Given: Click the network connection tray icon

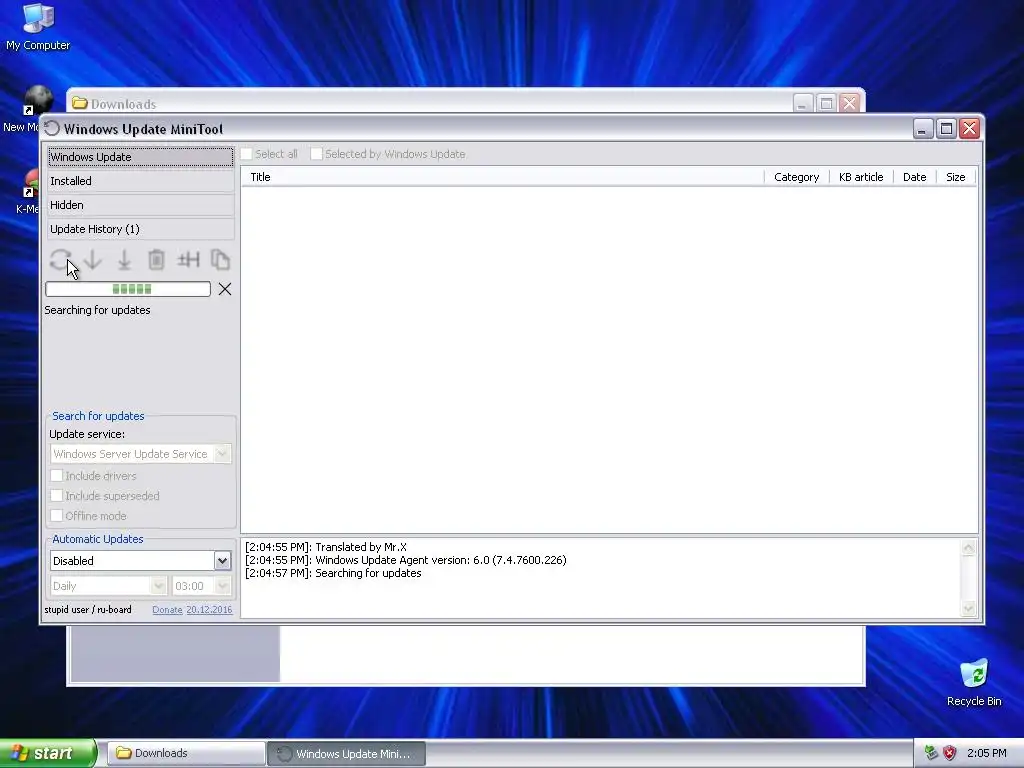Looking at the screenshot, I should coord(931,753).
